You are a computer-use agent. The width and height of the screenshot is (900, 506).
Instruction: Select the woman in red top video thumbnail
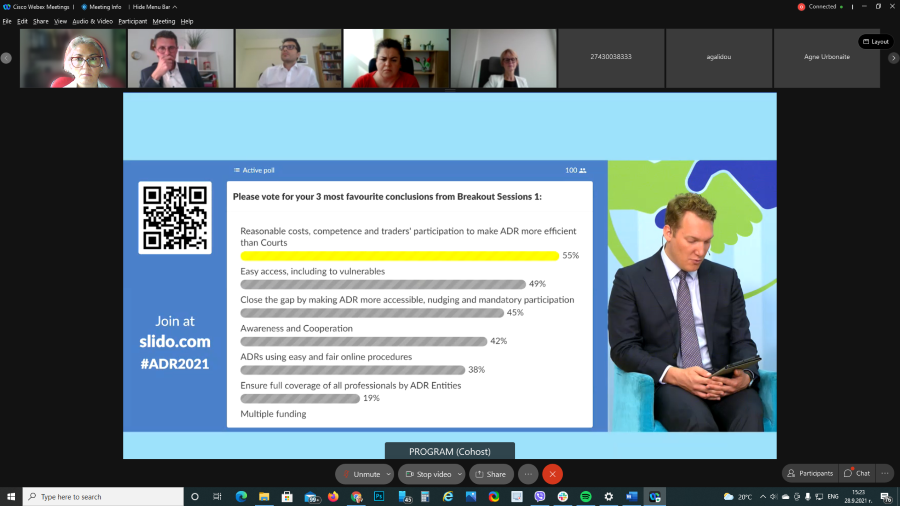click(396, 59)
